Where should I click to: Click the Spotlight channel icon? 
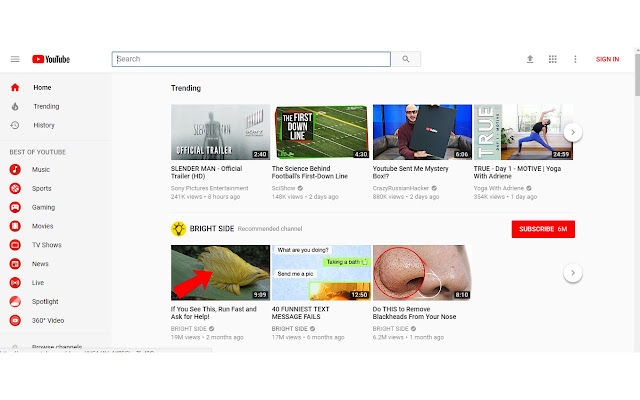click(15, 301)
